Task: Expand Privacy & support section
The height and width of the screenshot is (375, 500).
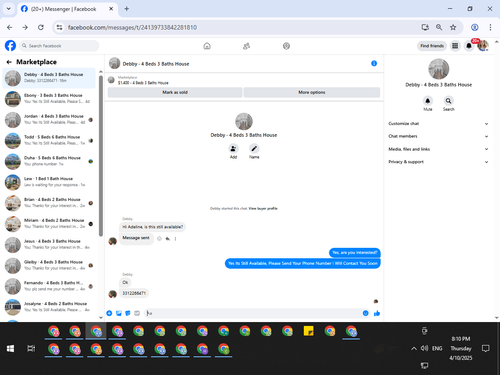Action: pos(438,162)
